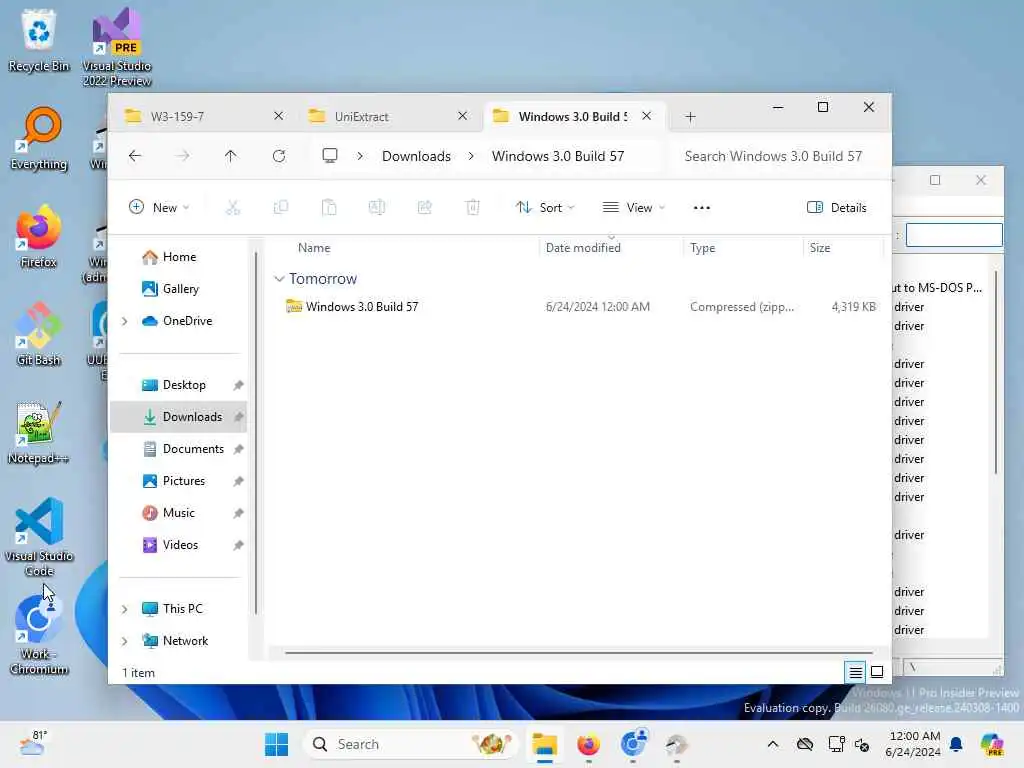The height and width of the screenshot is (768, 1024).
Task: Click clock showing 12:00 AM 6/24/2024
Action: tap(913, 744)
